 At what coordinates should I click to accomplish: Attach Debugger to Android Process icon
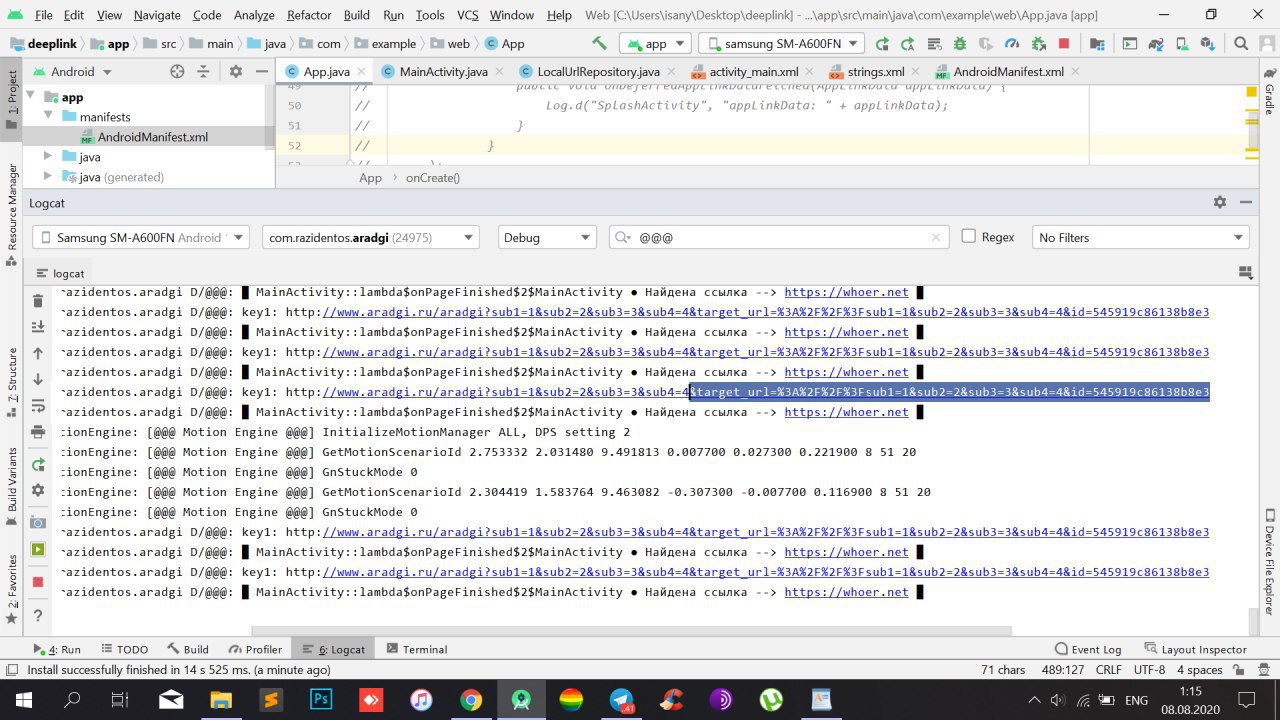pyautogui.click(x=1037, y=44)
